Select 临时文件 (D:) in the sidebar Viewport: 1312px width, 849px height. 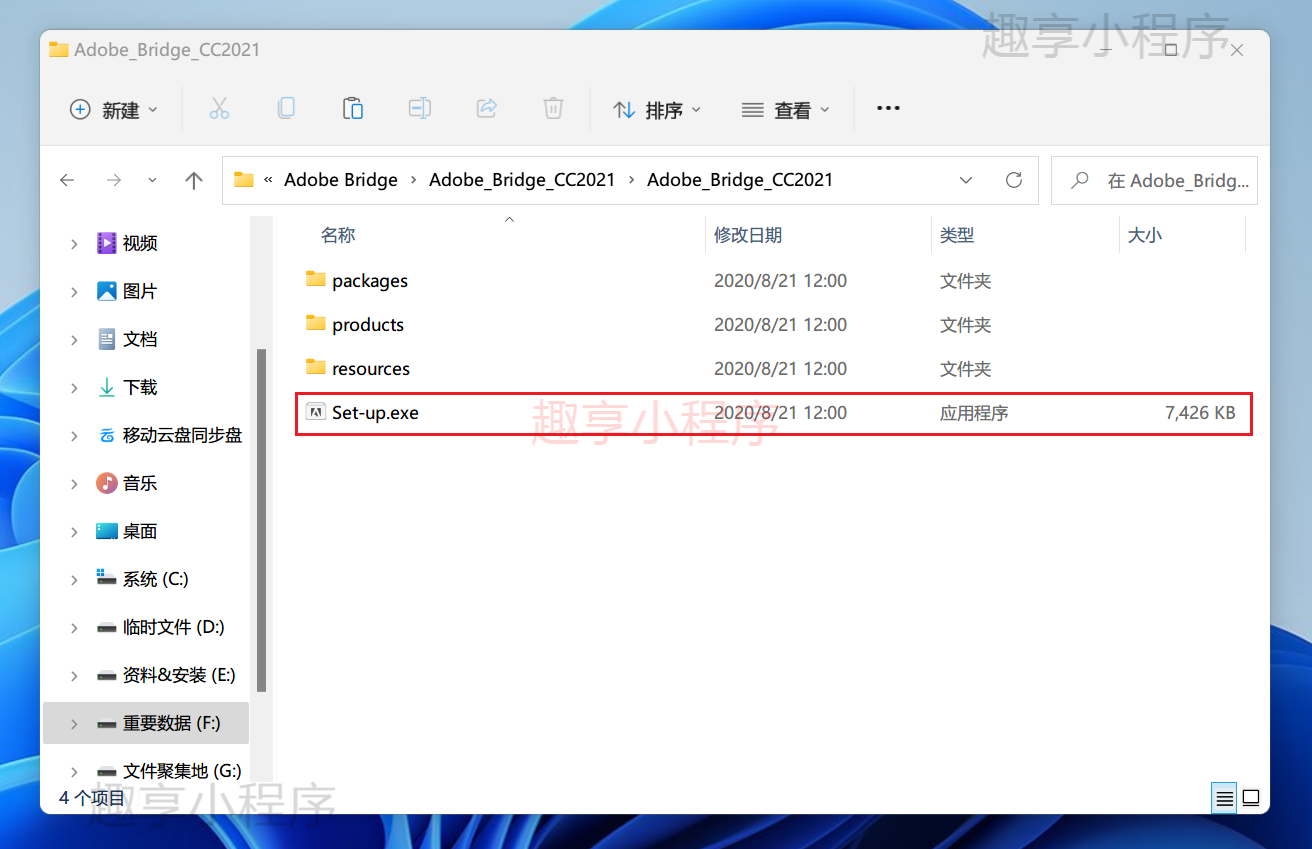[x=173, y=627]
